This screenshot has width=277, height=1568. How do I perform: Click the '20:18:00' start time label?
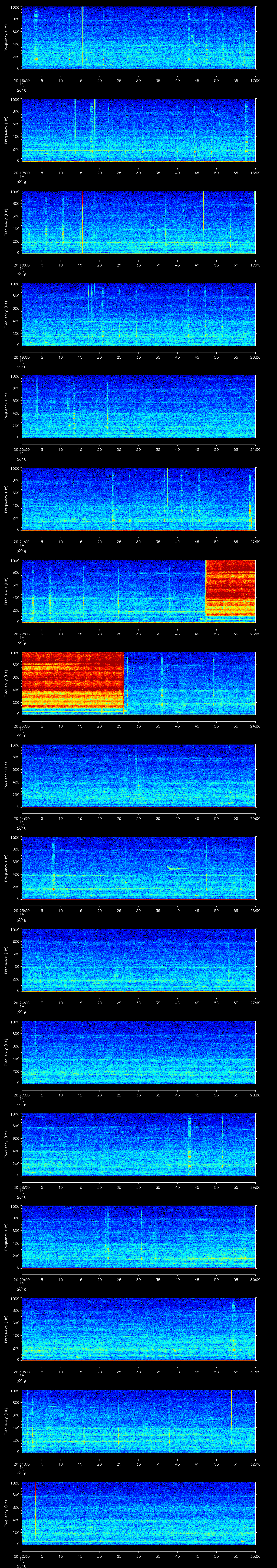21,265
